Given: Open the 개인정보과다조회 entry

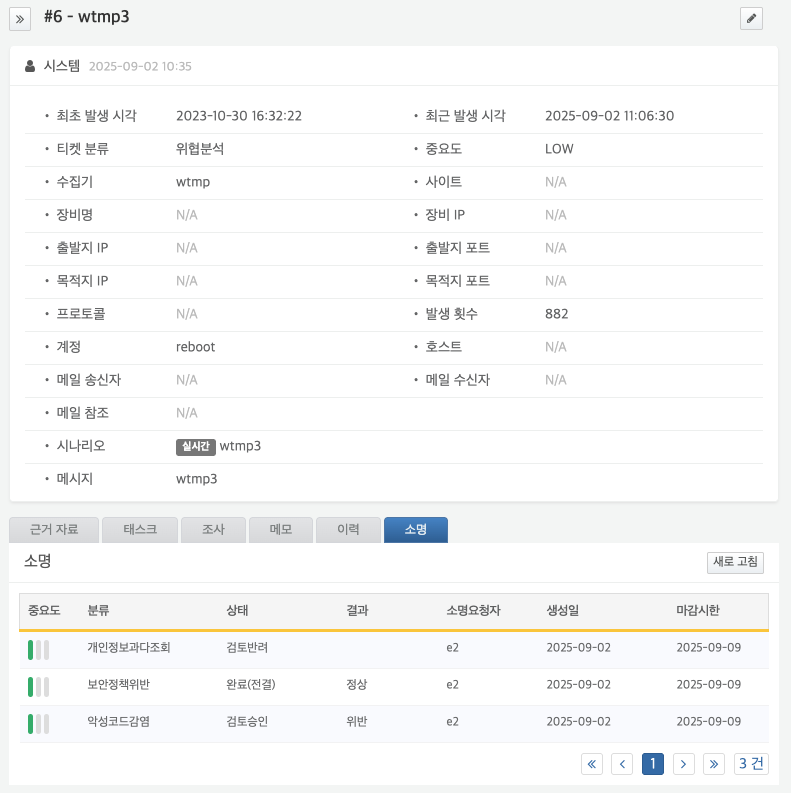Looking at the screenshot, I should coord(128,648).
